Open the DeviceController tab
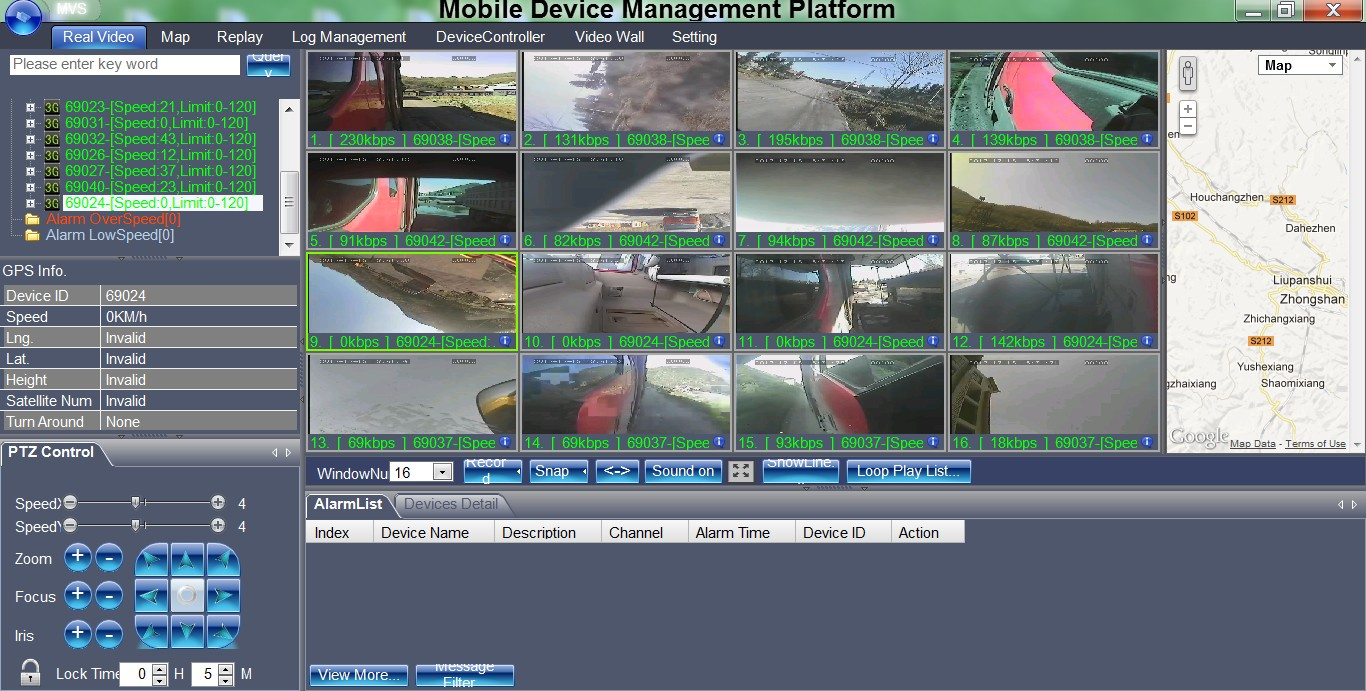Image resolution: width=1366 pixels, height=691 pixels. point(491,37)
